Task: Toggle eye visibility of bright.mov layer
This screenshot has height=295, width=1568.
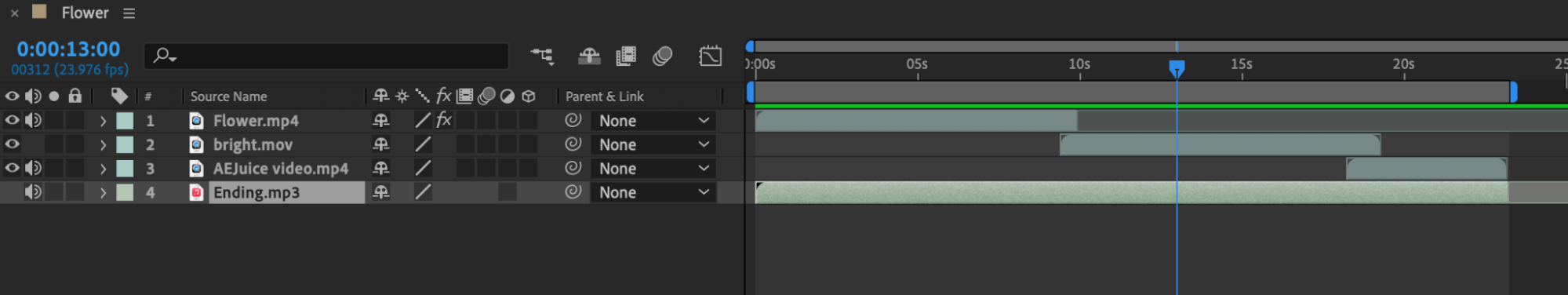Action: coord(12,144)
